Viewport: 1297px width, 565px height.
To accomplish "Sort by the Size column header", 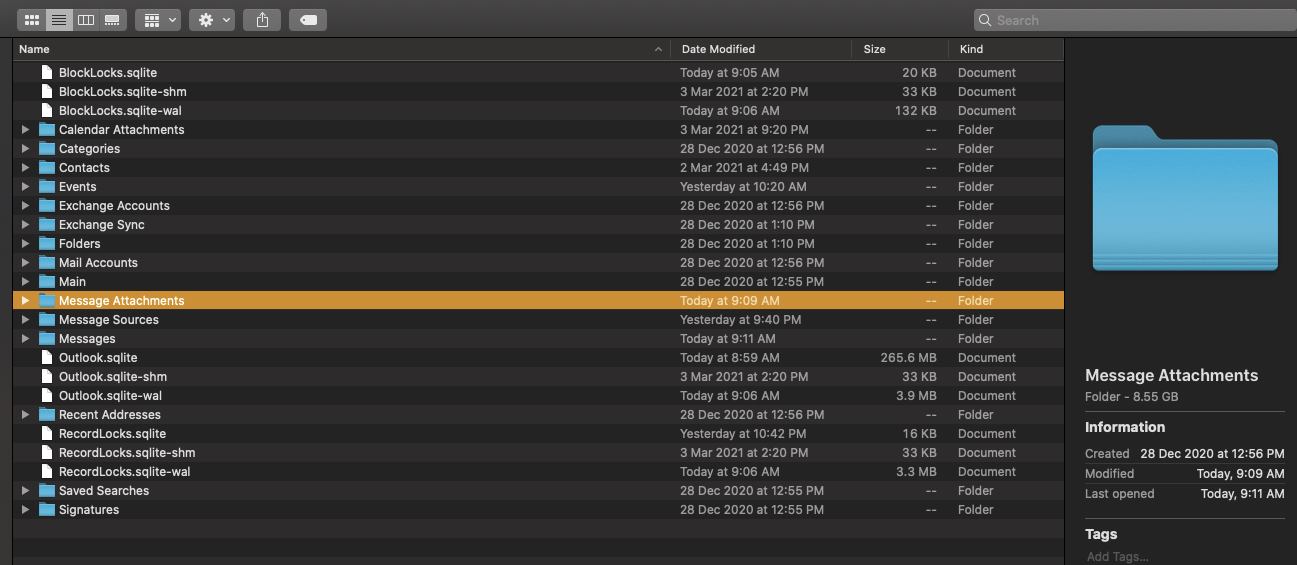I will click(x=900, y=49).
